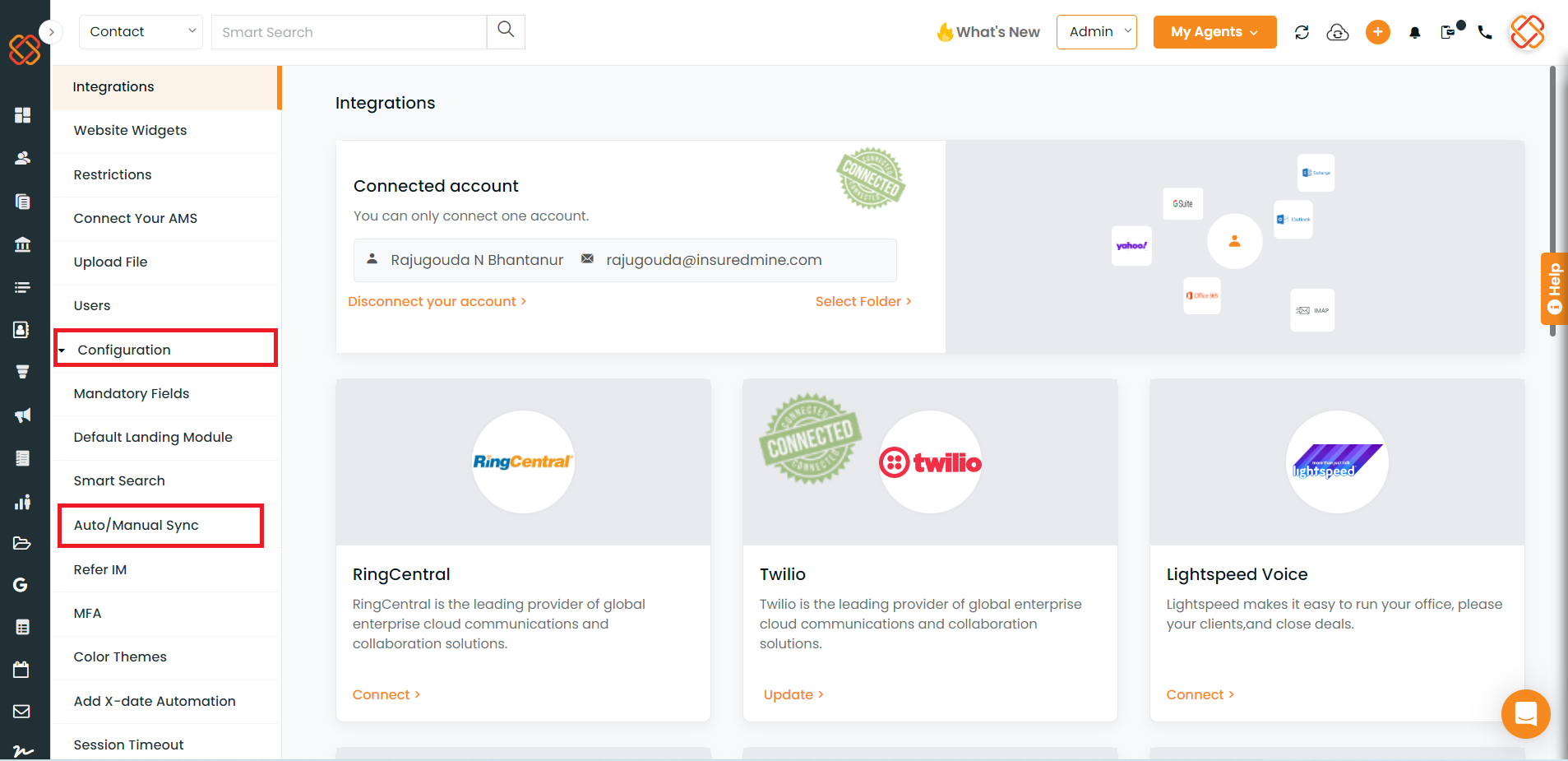Open notifications bell icon
Image resolution: width=1568 pixels, height=761 pixels.
click(1415, 33)
